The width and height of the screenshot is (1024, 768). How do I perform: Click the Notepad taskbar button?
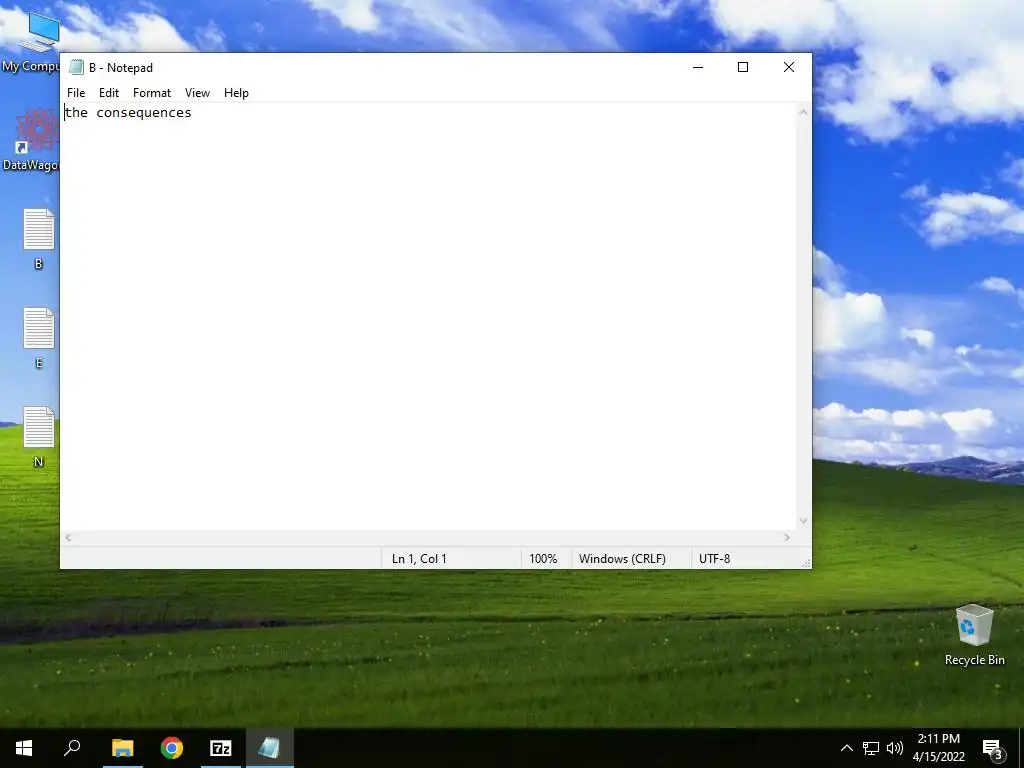pos(270,748)
